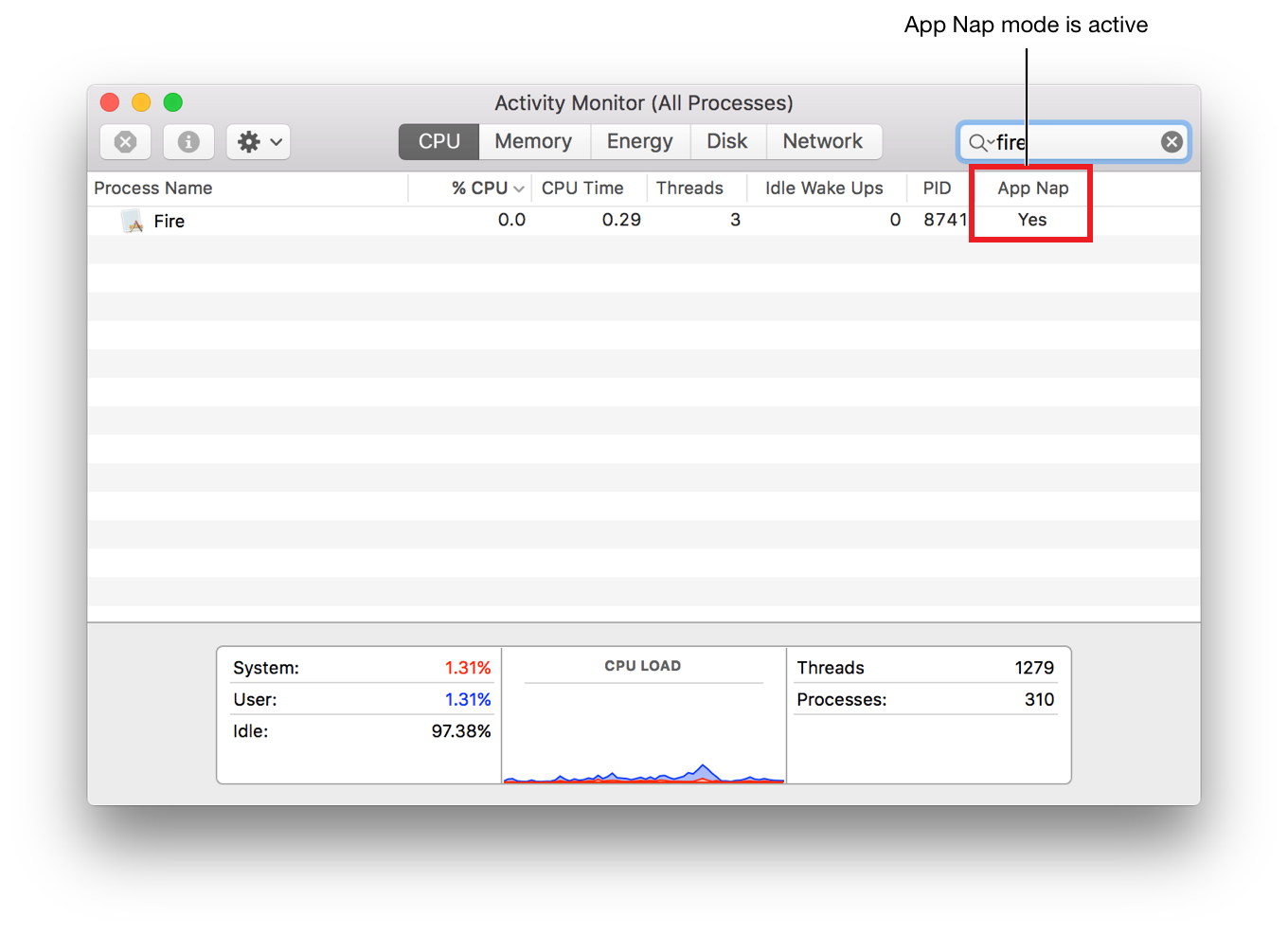The image size is (1288, 934).
Task: Expand the gear action dropdown chevron
Action: tap(276, 142)
